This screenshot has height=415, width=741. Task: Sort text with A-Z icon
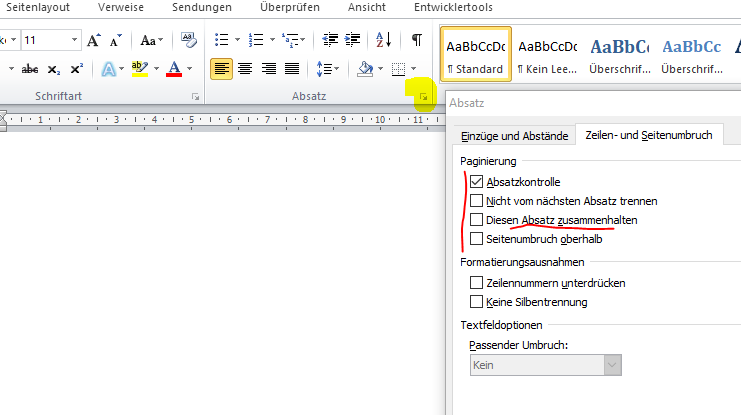tap(383, 40)
